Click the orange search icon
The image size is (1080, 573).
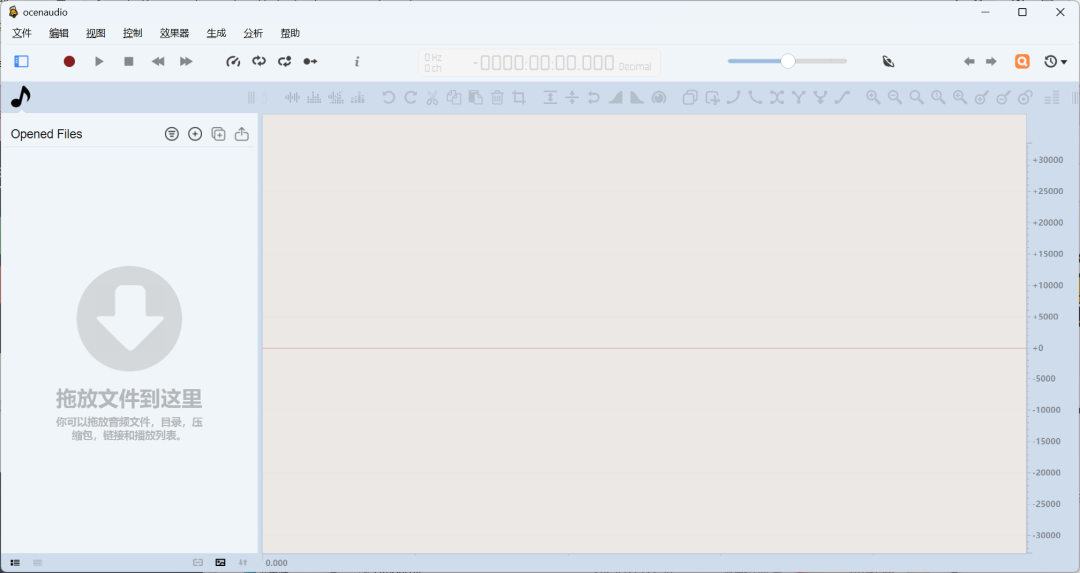pos(1022,61)
